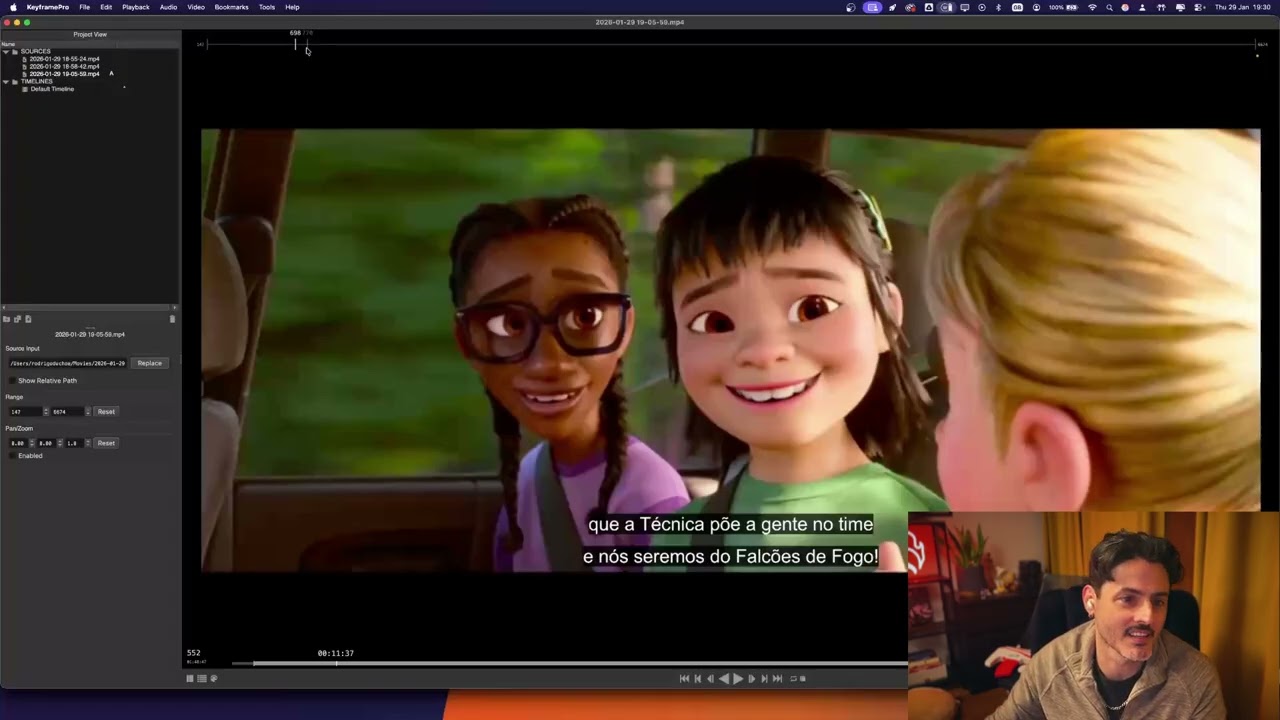Select source 2026-01-29 19-05-59.mp4

pyautogui.click(x=64, y=74)
